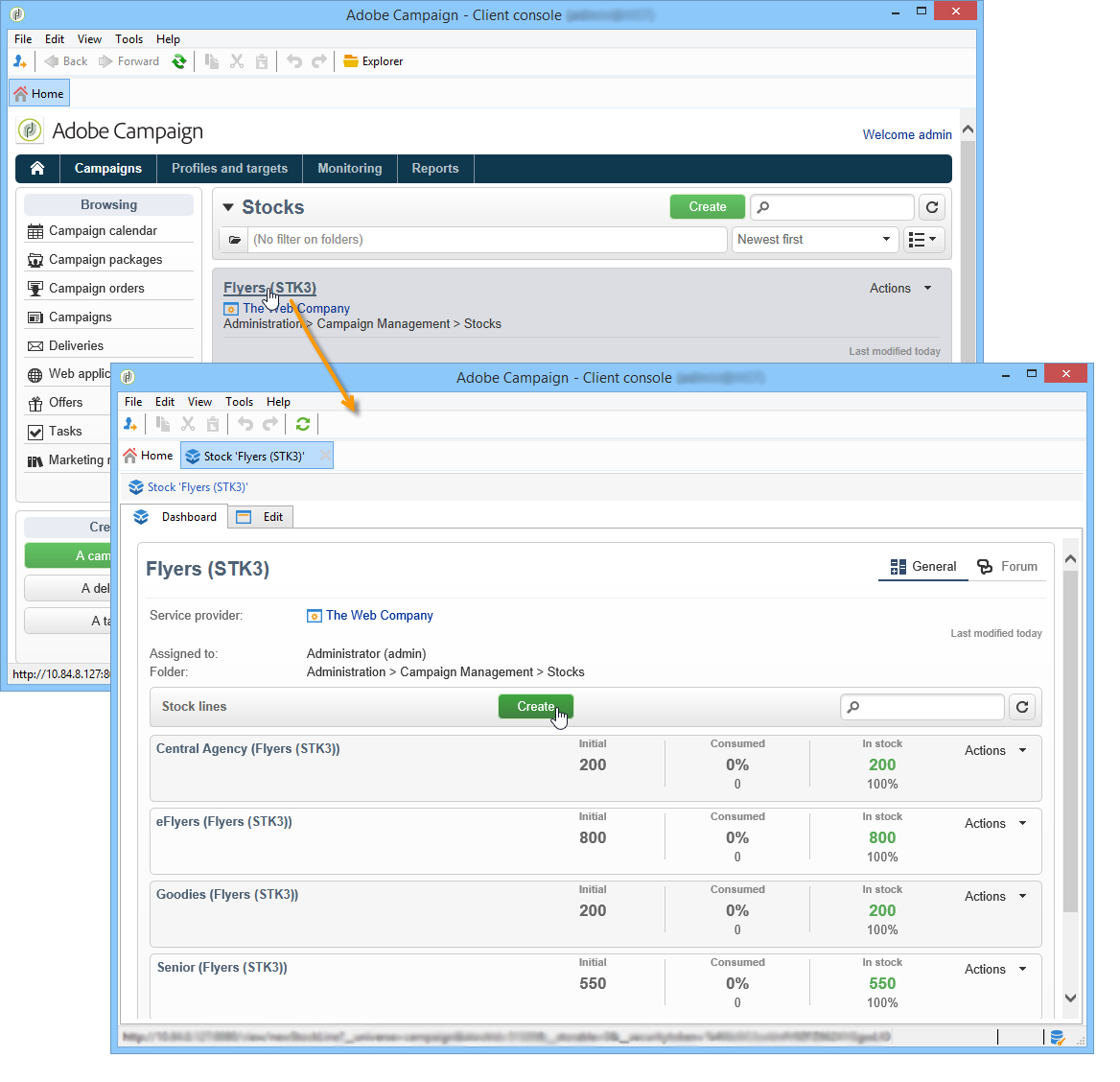Open the Newest first sort dropdown
The height and width of the screenshot is (1082, 1120).
814,240
